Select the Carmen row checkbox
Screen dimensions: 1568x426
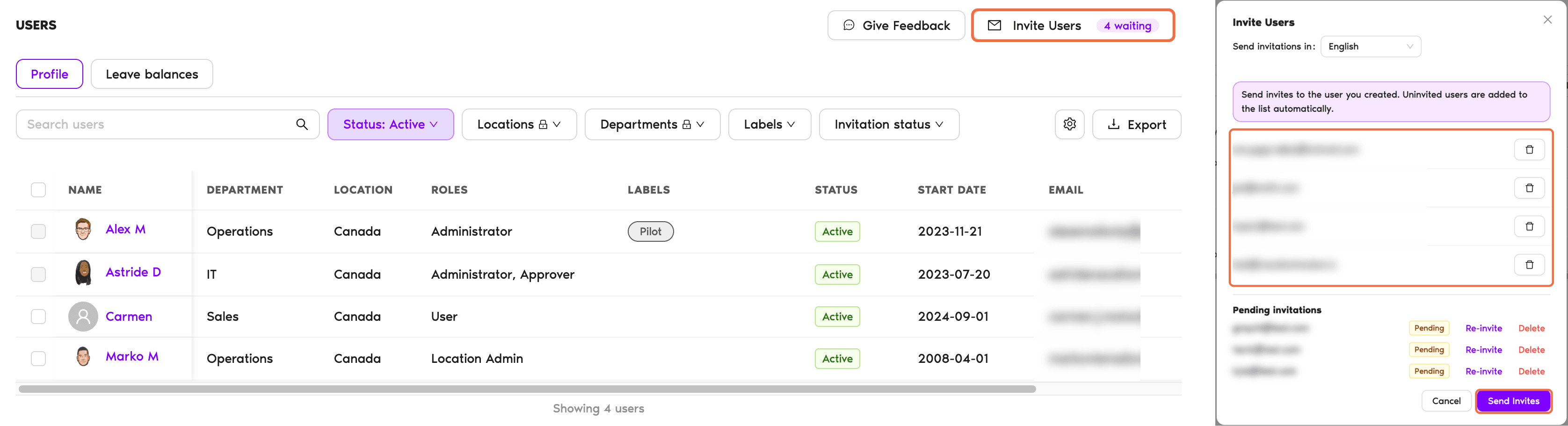point(38,317)
